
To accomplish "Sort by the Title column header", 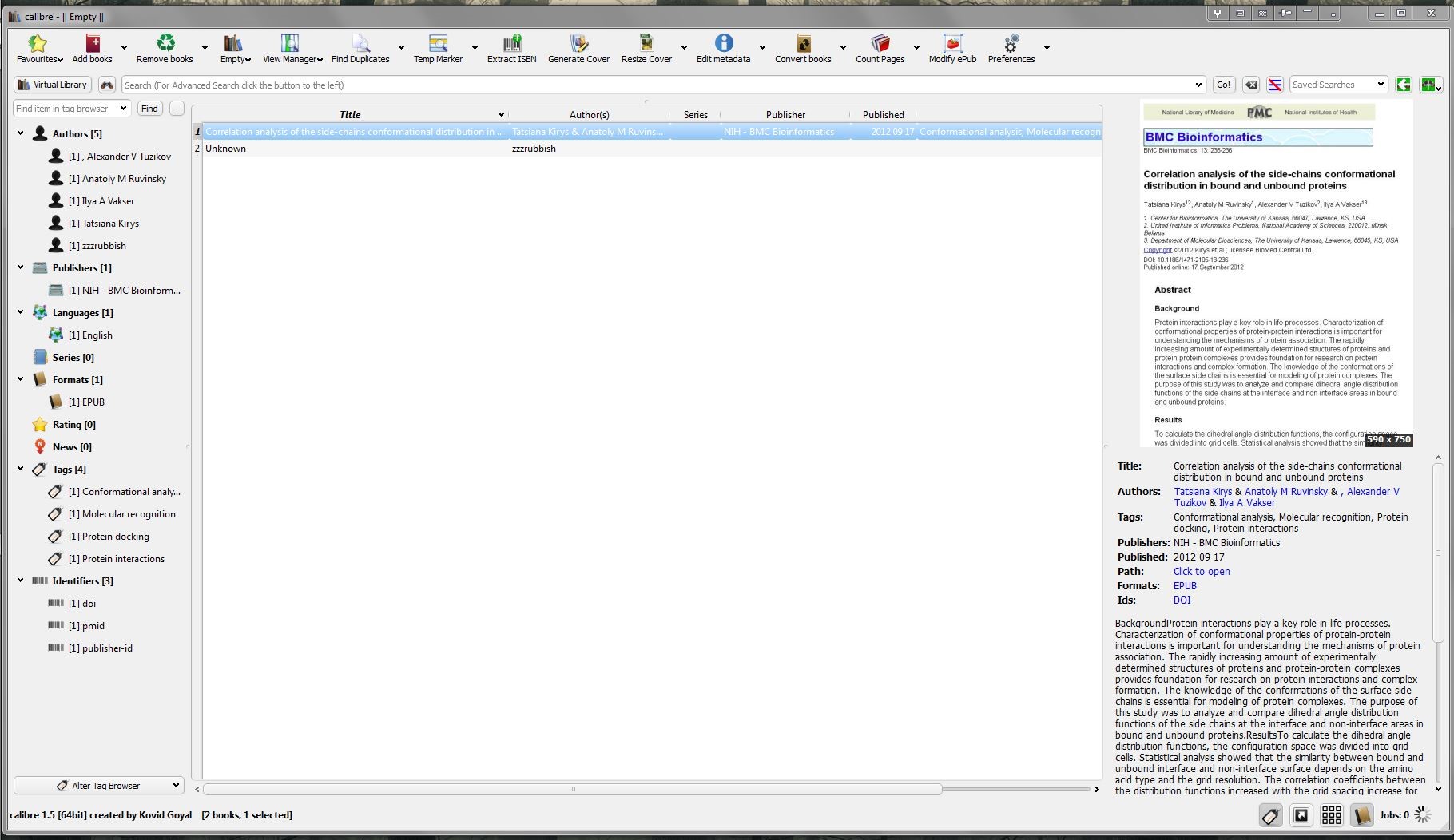I will point(350,115).
